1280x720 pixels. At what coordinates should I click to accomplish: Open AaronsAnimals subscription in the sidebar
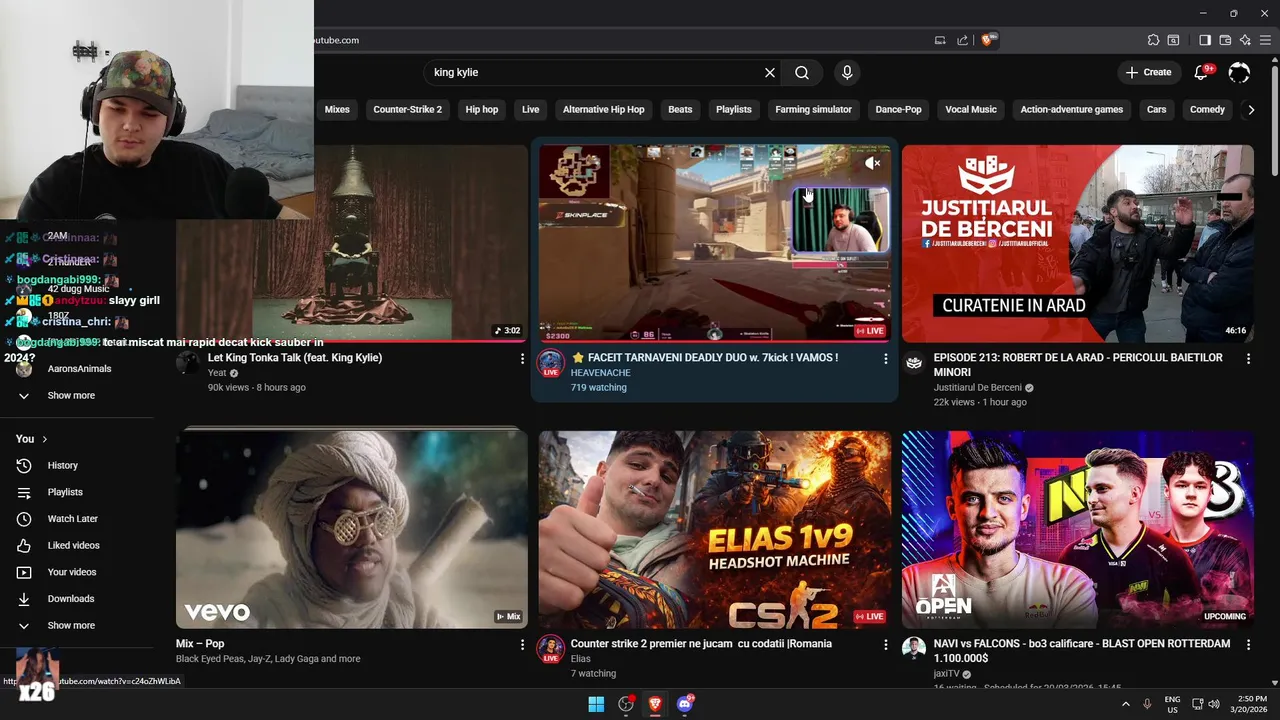(x=77, y=369)
